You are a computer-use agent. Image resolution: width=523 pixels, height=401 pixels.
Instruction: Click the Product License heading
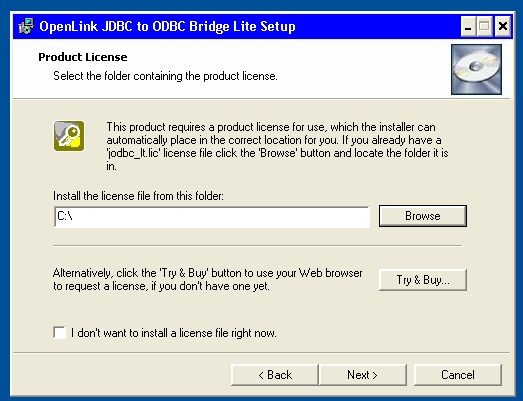click(83, 57)
